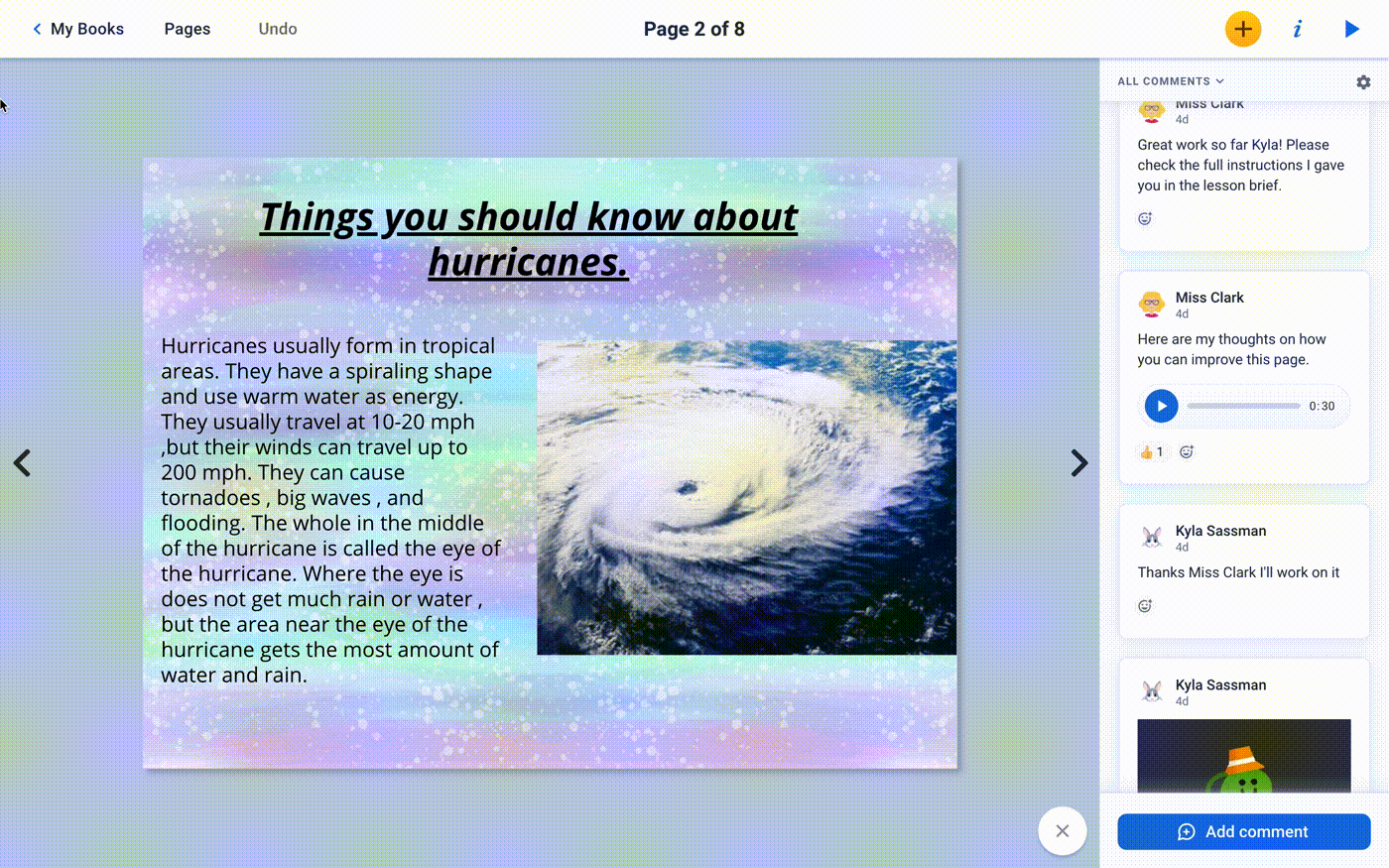Go to the previous page arrow
The image size is (1389, 868).
pyautogui.click(x=22, y=463)
